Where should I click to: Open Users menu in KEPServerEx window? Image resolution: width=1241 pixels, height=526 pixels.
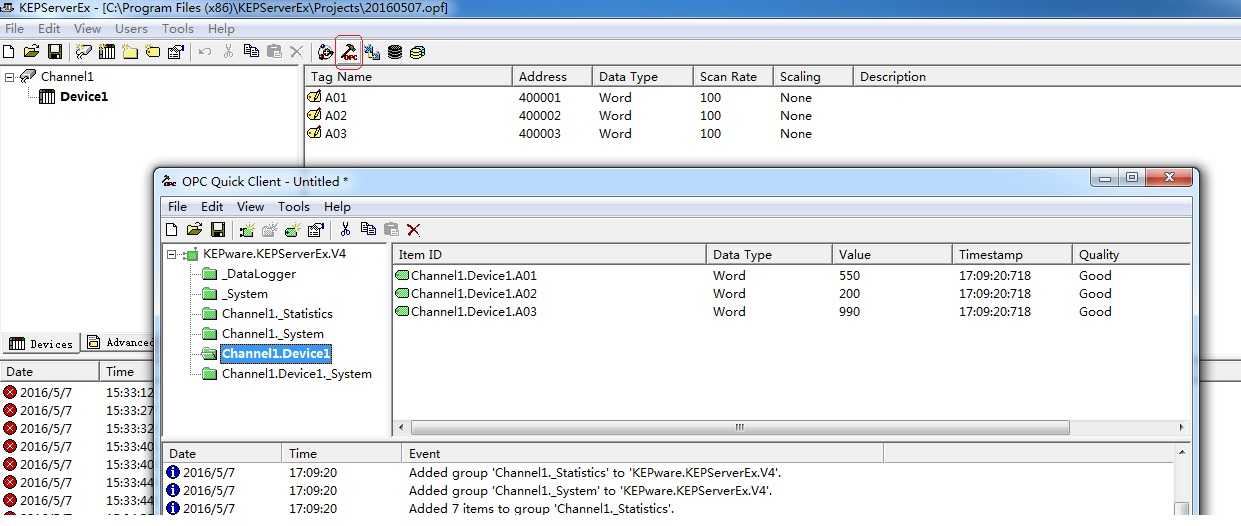(x=131, y=29)
